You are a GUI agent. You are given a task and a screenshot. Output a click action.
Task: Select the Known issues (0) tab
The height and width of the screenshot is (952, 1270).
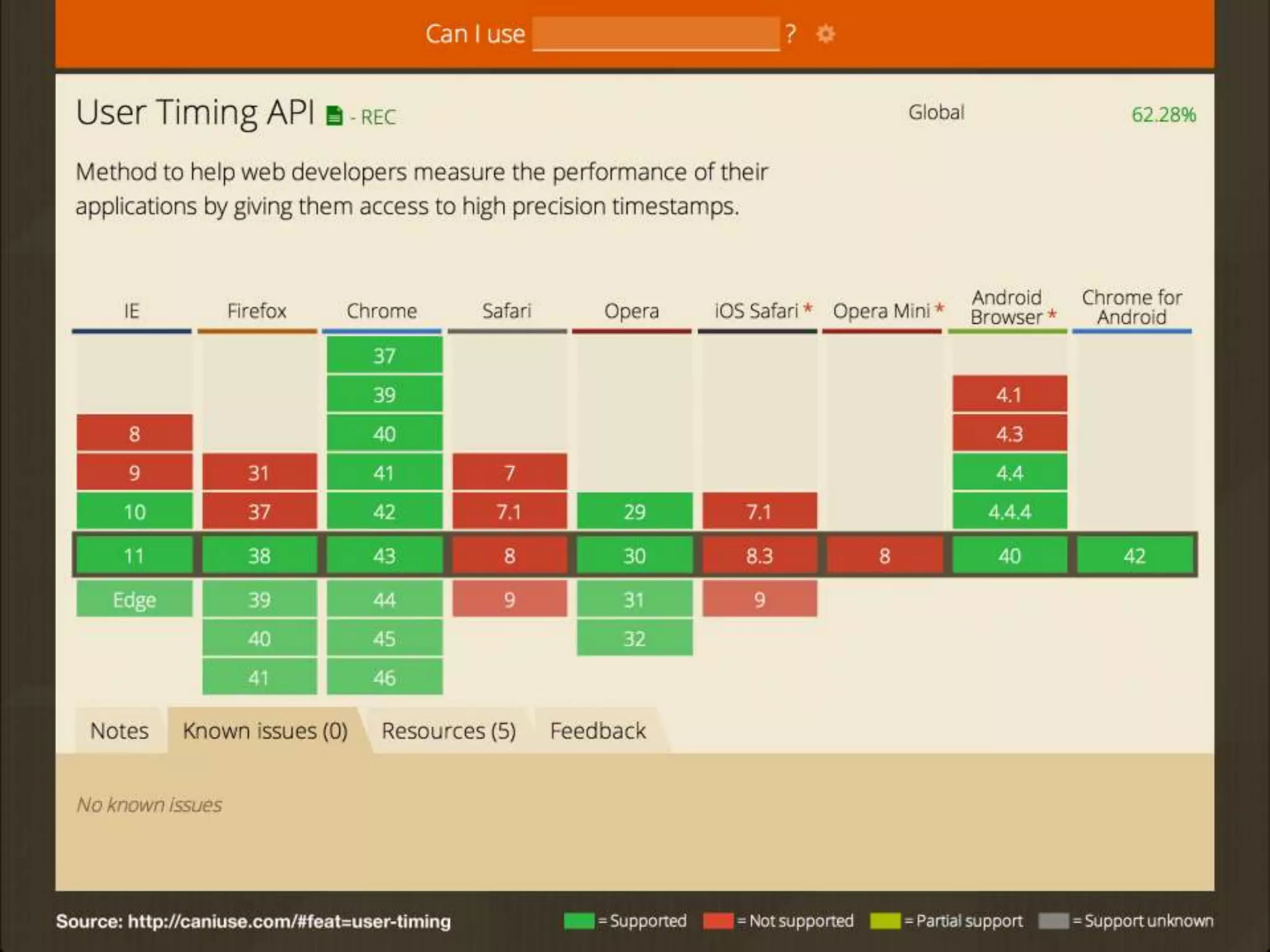click(x=265, y=731)
